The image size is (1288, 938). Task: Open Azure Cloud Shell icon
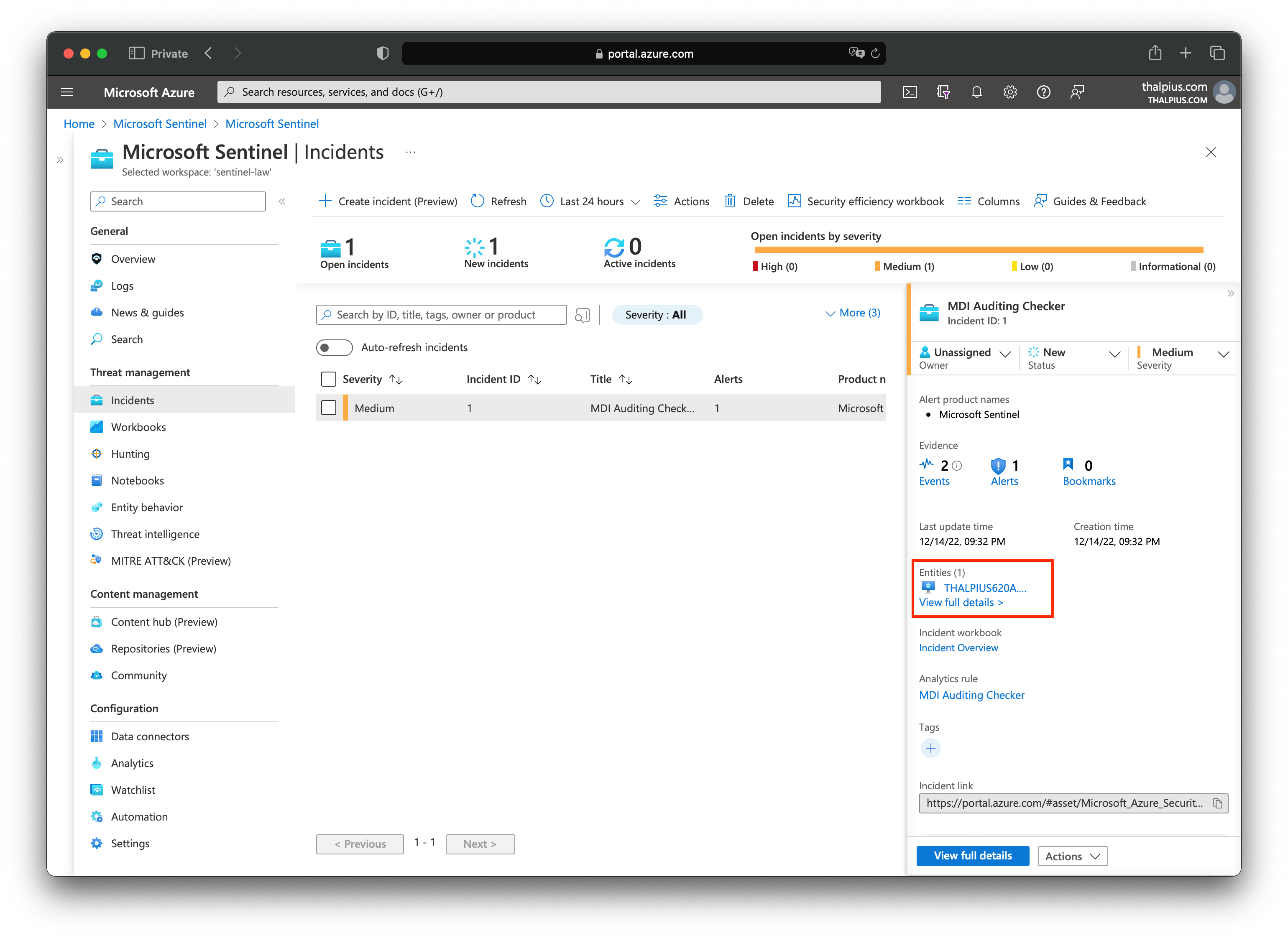[910, 92]
